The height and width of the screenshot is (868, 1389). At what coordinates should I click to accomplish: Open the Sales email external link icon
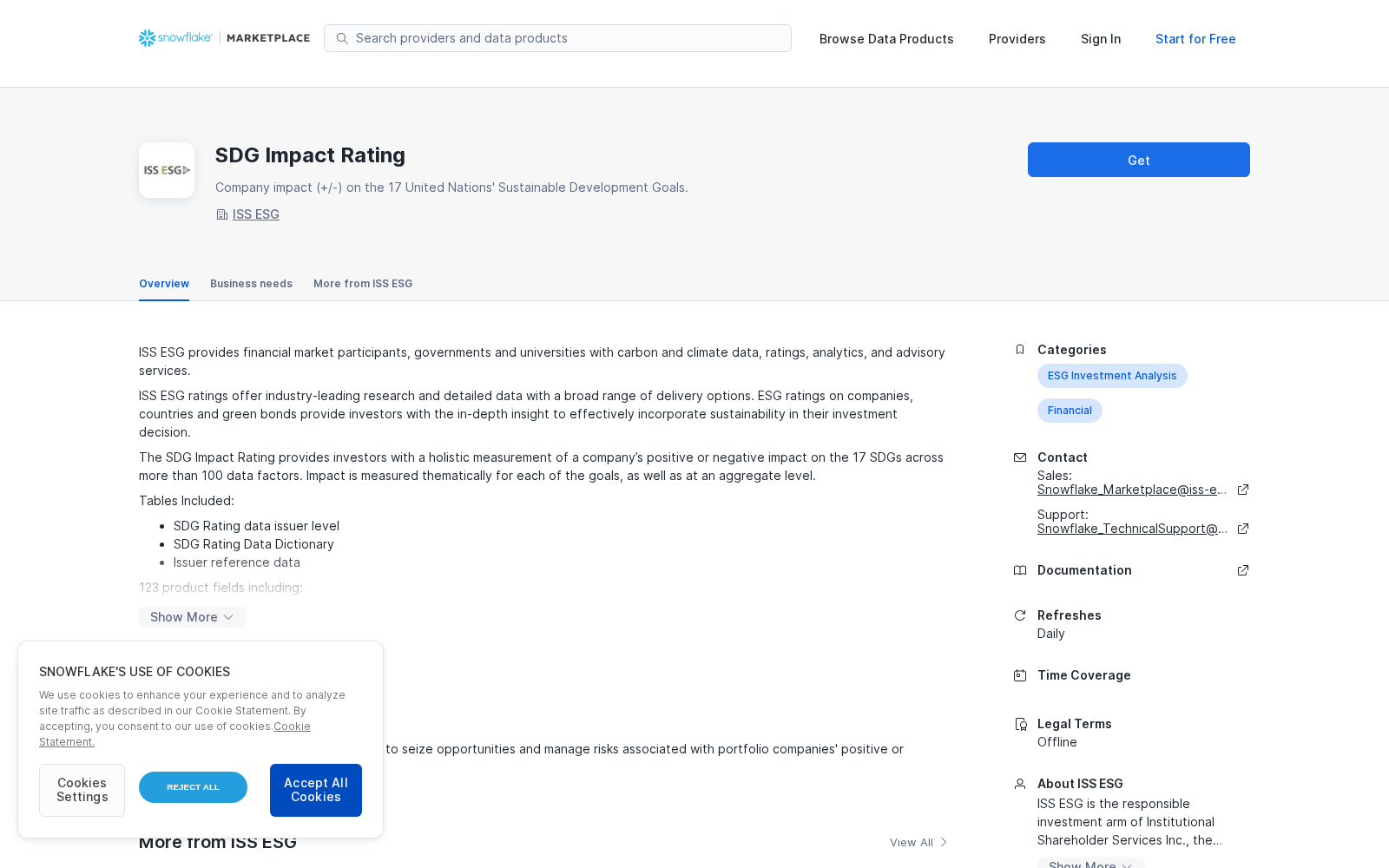click(x=1243, y=490)
